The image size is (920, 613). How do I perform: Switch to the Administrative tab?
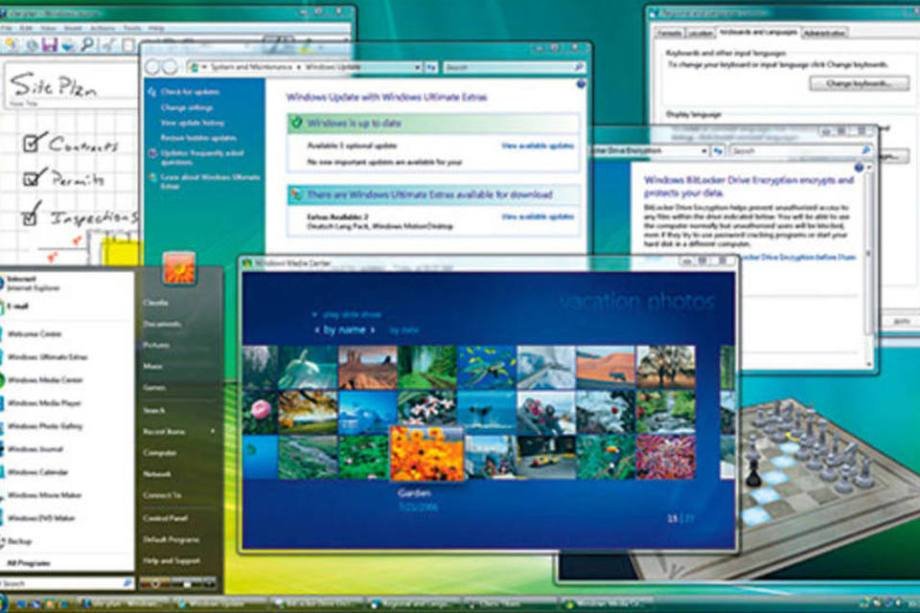pos(824,33)
